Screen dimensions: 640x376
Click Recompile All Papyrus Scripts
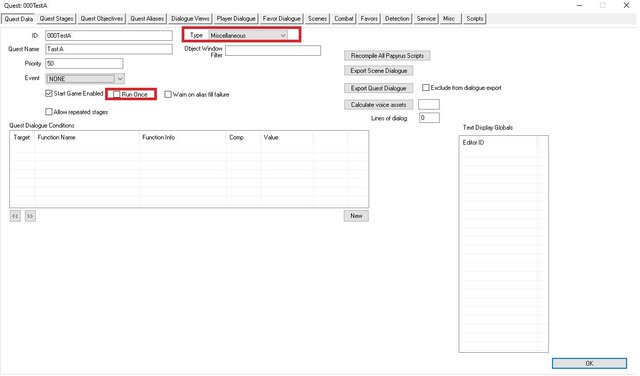point(387,56)
